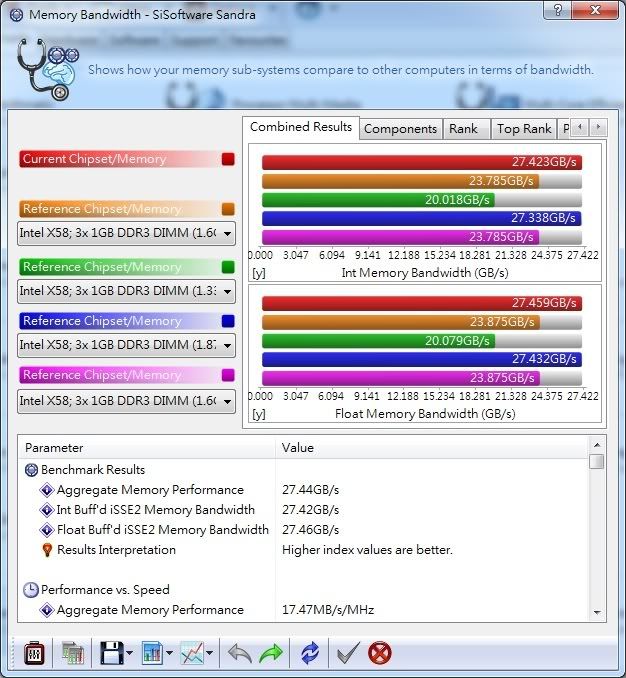Click the Int Memory Bandwidth [y] axis toggle
The width and height of the screenshot is (626, 678).
[x=259, y=273]
